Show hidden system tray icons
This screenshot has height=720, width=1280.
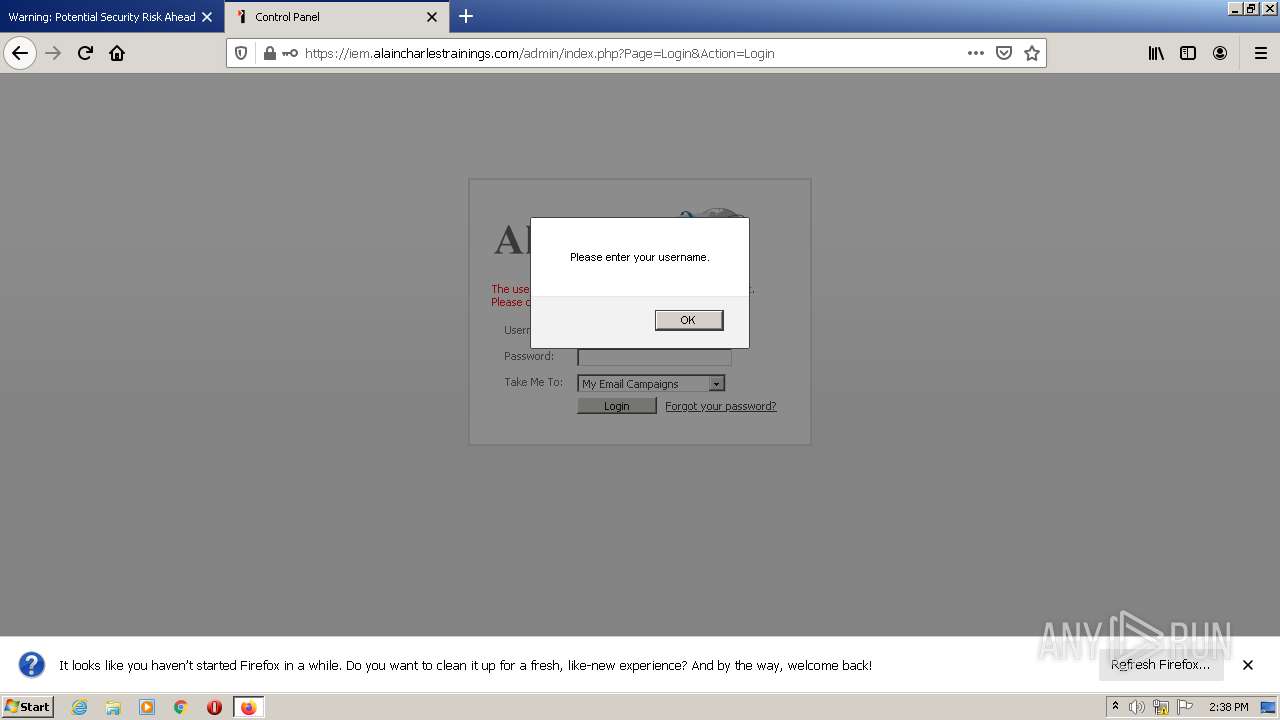(x=1115, y=707)
